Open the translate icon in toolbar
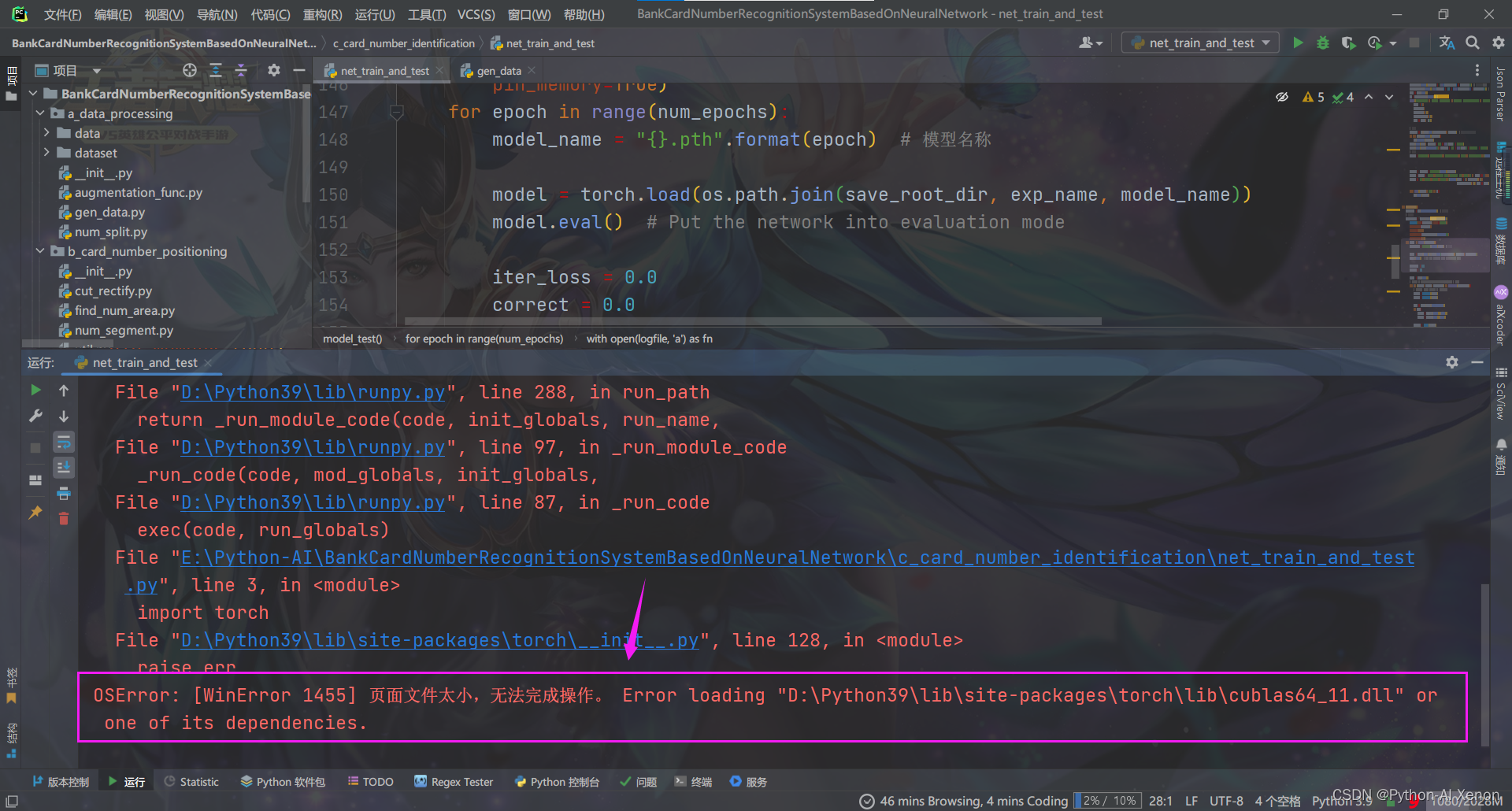The width and height of the screenshot is (1512, 811). pyautogui.click(x=1447, y=43)
